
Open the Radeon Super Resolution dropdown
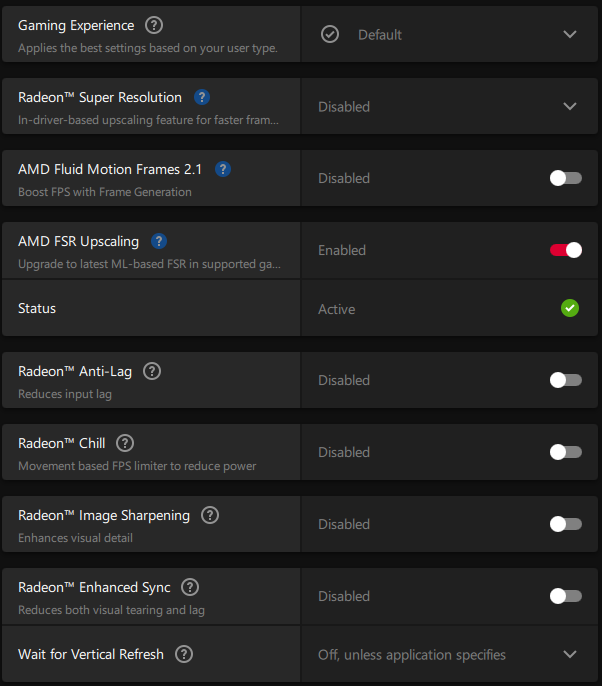click(x=449, y=106)
